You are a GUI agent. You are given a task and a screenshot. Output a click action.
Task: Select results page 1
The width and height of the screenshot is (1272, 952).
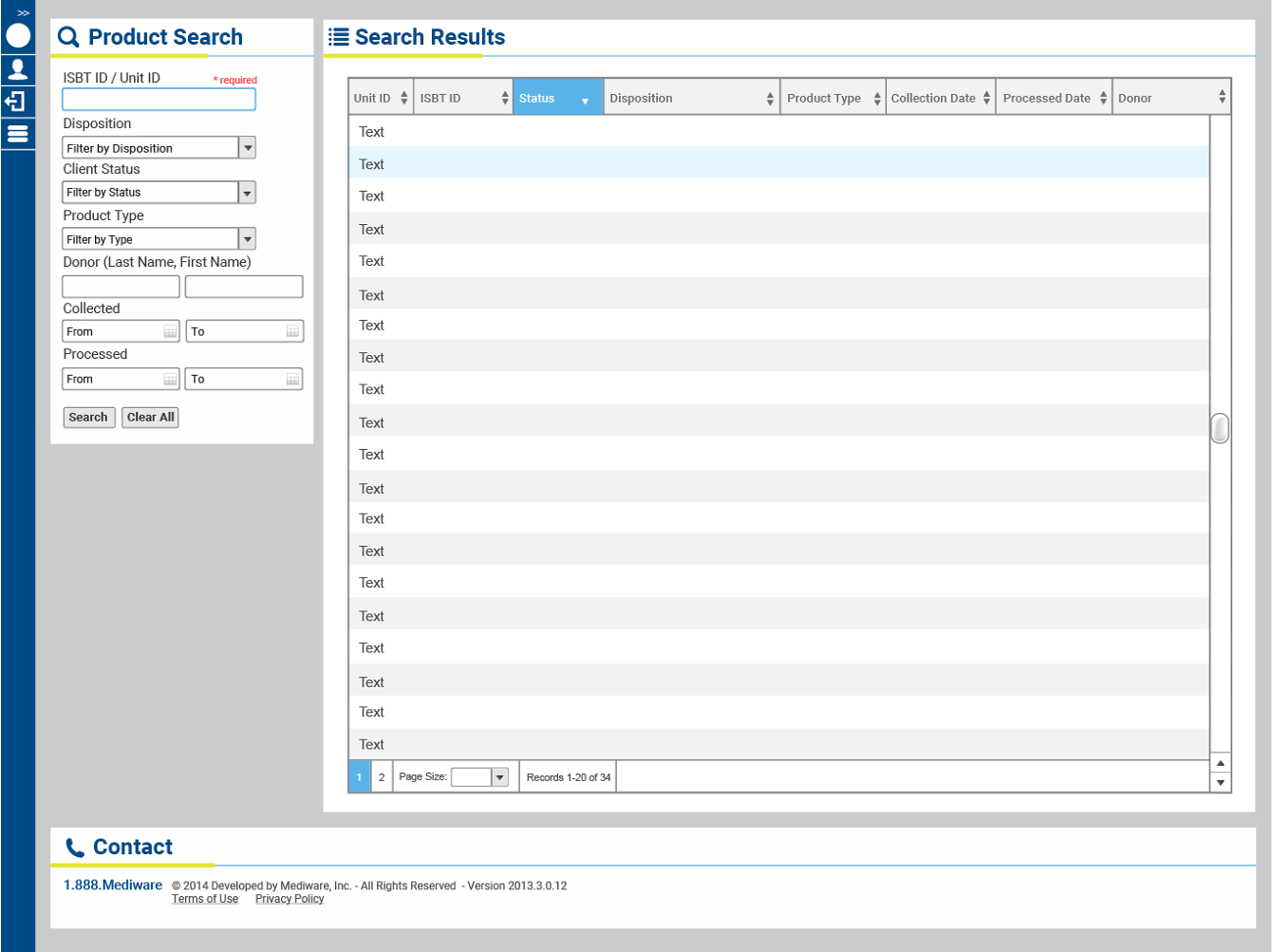[x=359, y=776]
